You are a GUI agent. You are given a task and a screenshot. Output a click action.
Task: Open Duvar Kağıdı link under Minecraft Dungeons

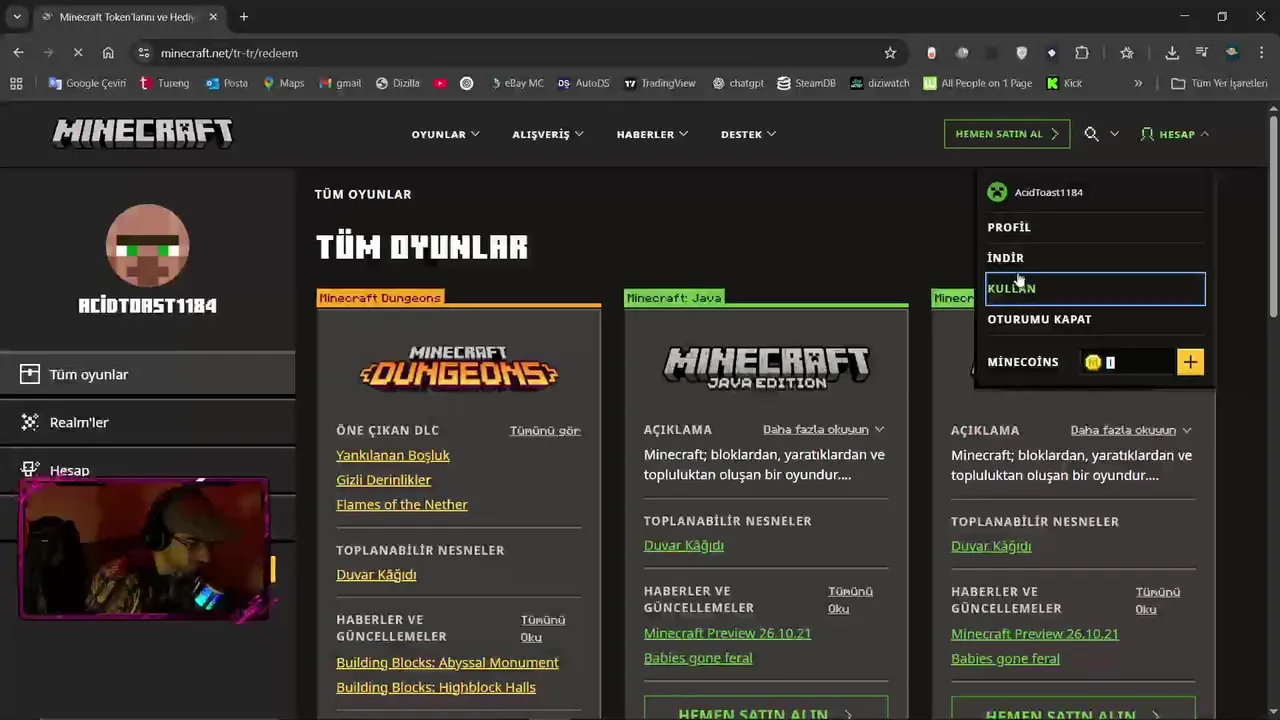coord(376,574)
